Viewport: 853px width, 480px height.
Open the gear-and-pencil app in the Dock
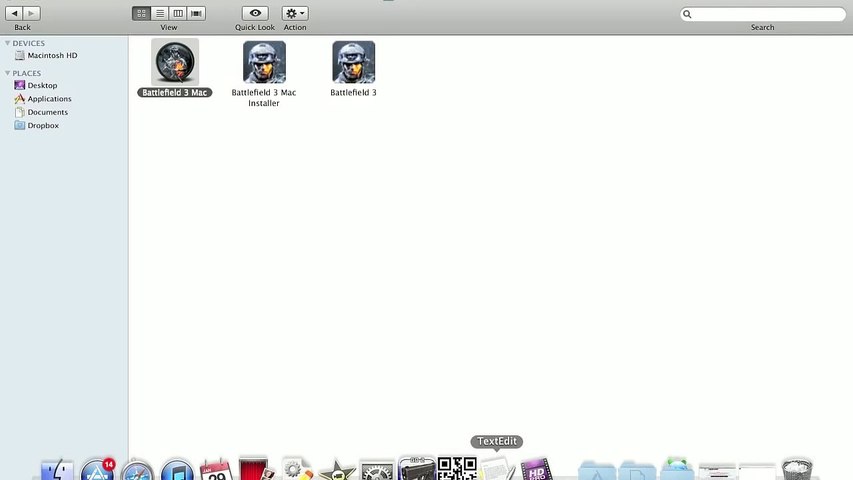point(296,470)
